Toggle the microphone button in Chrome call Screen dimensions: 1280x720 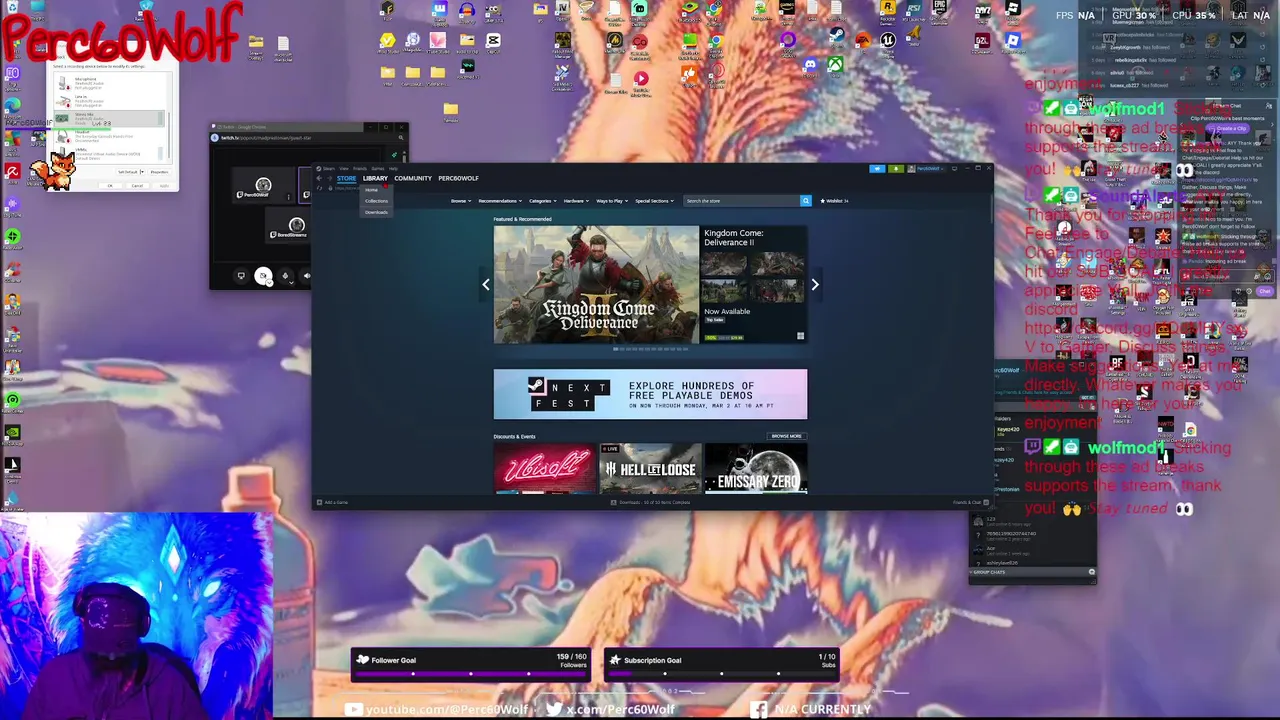[x=285, y=276]
